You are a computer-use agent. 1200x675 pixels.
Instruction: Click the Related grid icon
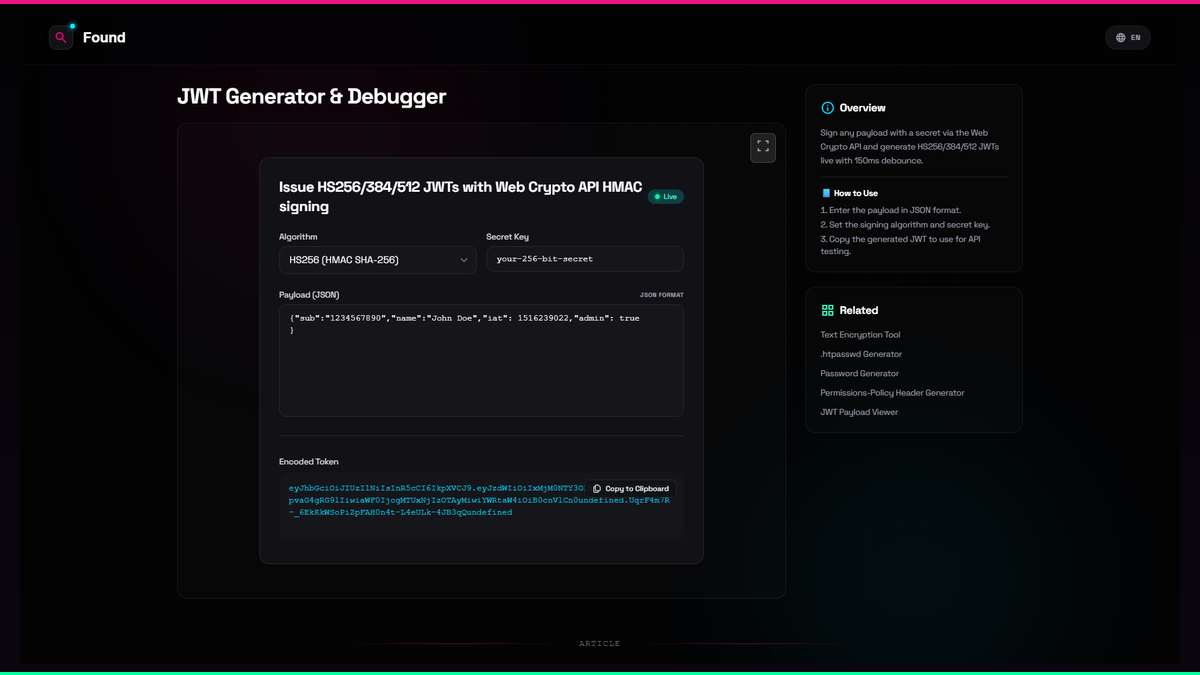pos(827,311)
